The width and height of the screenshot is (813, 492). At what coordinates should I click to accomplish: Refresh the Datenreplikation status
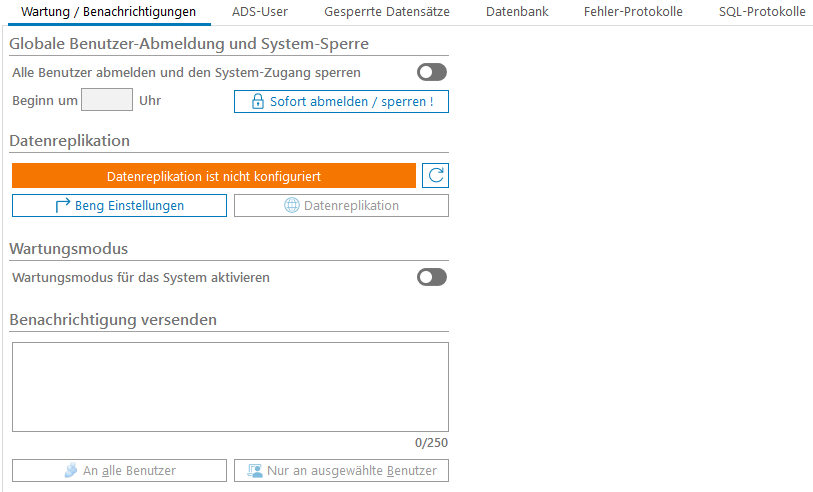[435, 176]
